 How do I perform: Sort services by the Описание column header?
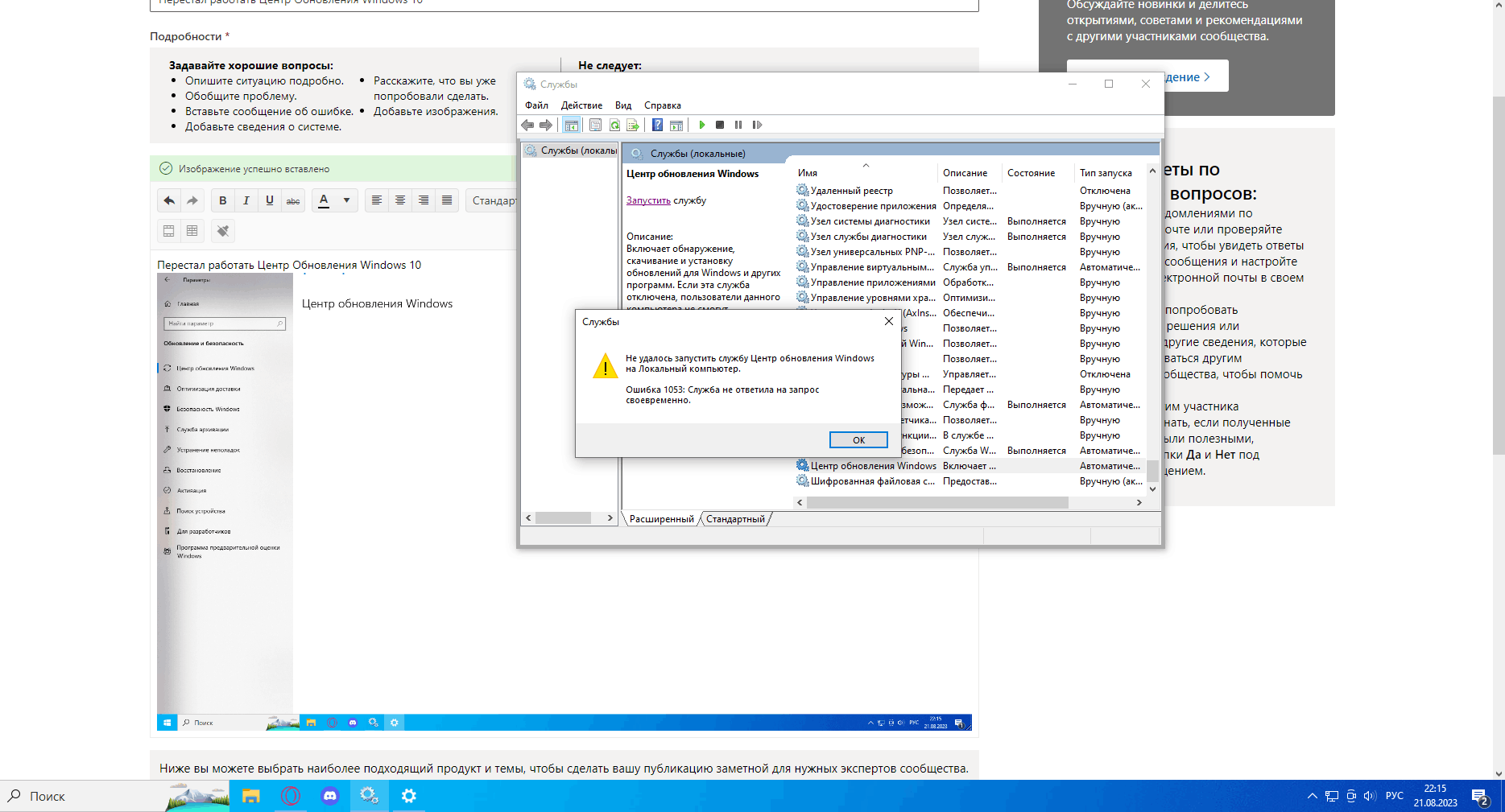[970, 173]
